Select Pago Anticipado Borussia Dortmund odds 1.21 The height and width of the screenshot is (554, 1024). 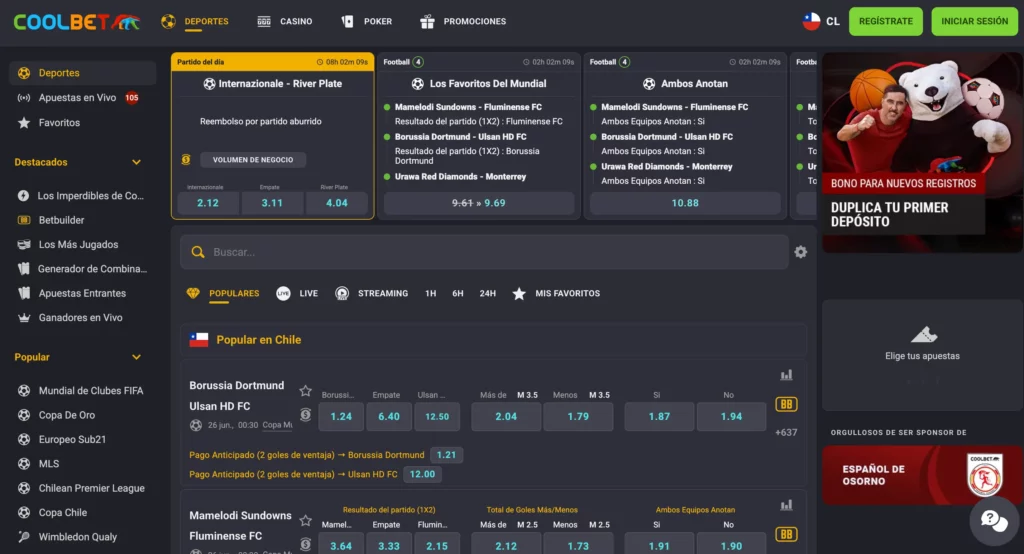pyautogui.click(x=447, y=455)
